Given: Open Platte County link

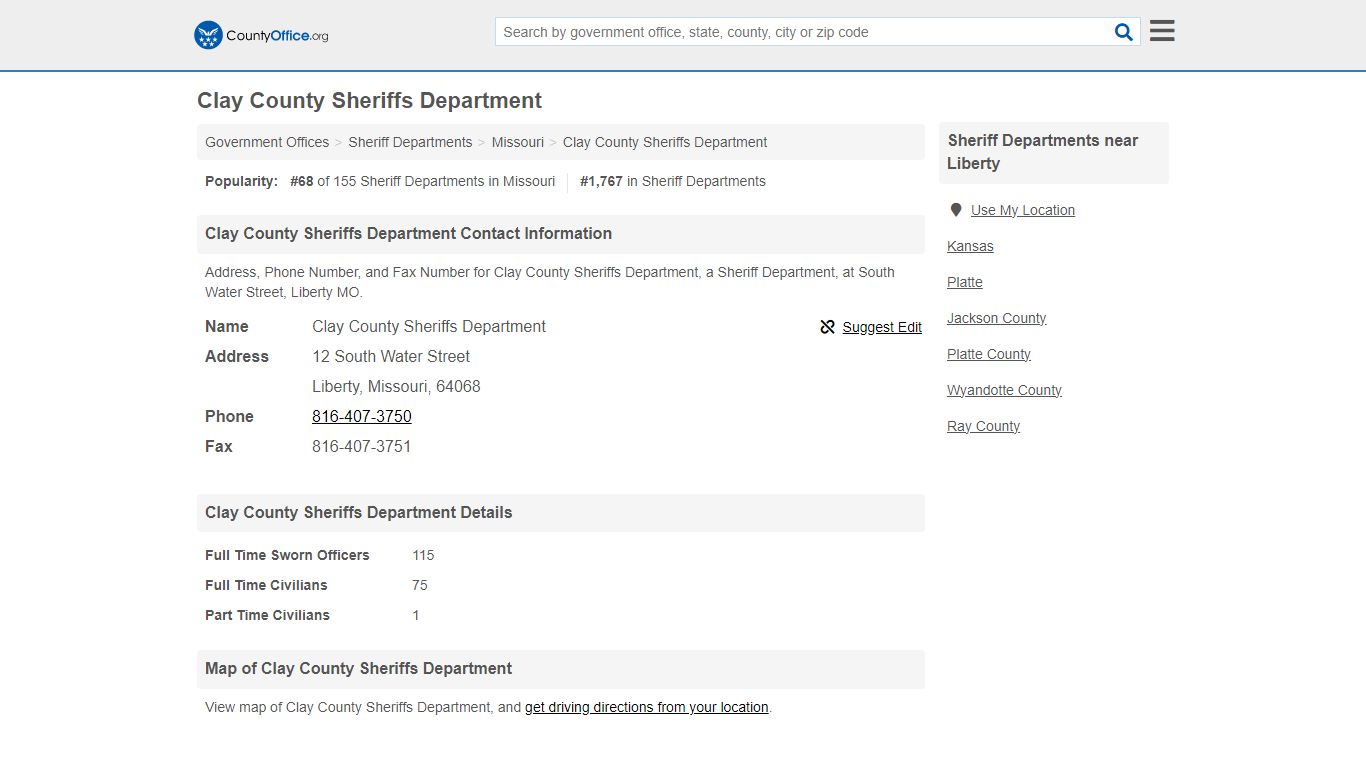Looking at the screenshot, I should (989, 354).
